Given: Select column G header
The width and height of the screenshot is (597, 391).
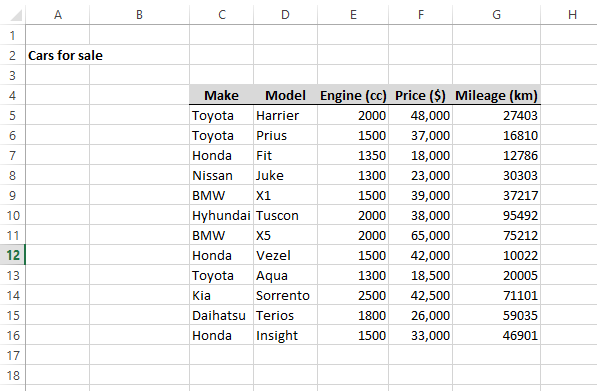Looking at the screenshot, I should point(496,15).
